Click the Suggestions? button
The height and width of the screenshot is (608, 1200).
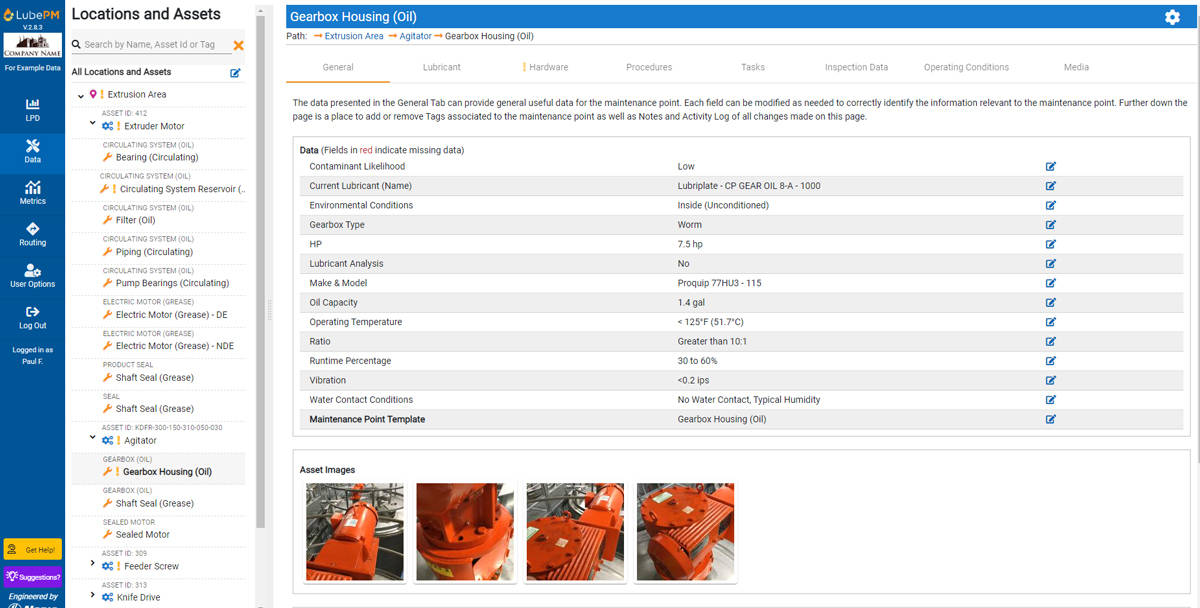(x=33, y=577)
